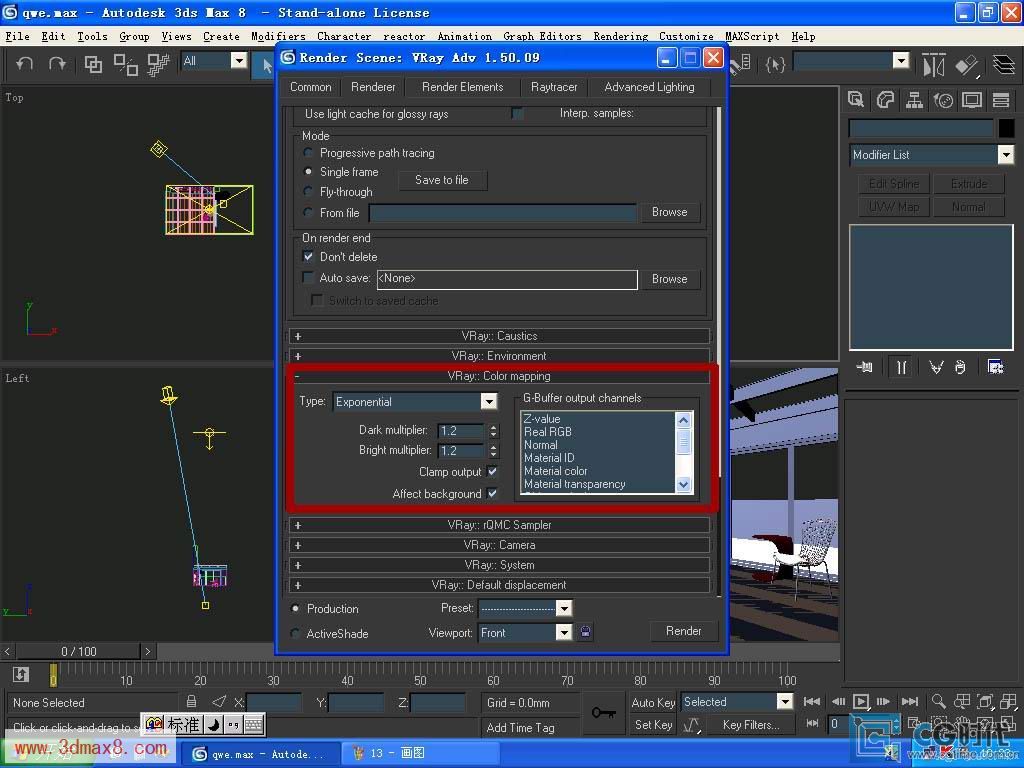Open Color mapping Type dropdown

point(488,401)
